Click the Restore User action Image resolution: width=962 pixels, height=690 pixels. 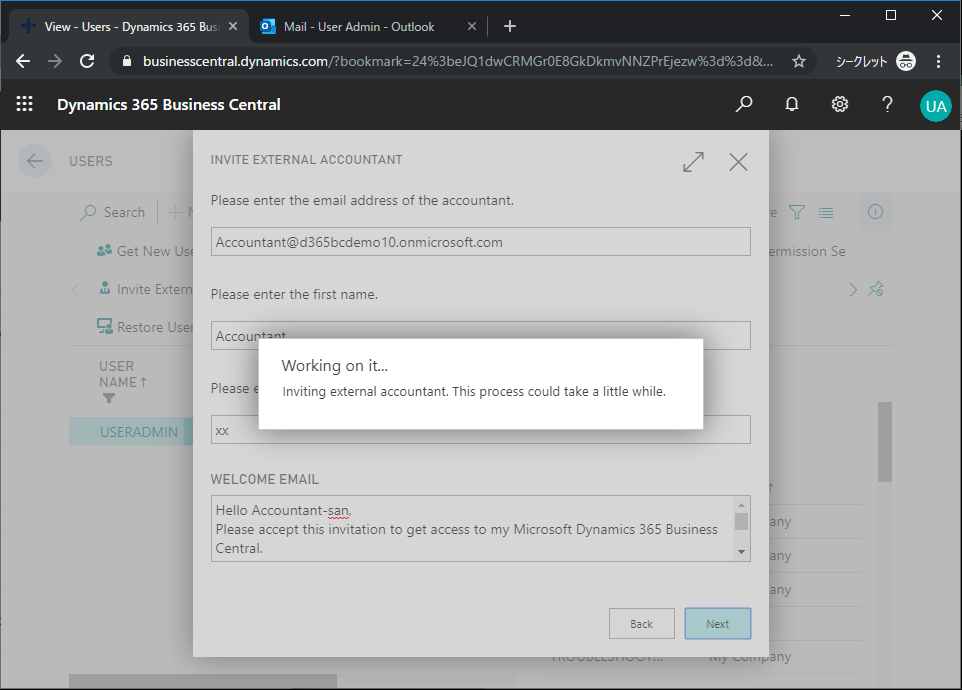click(146, 327)
